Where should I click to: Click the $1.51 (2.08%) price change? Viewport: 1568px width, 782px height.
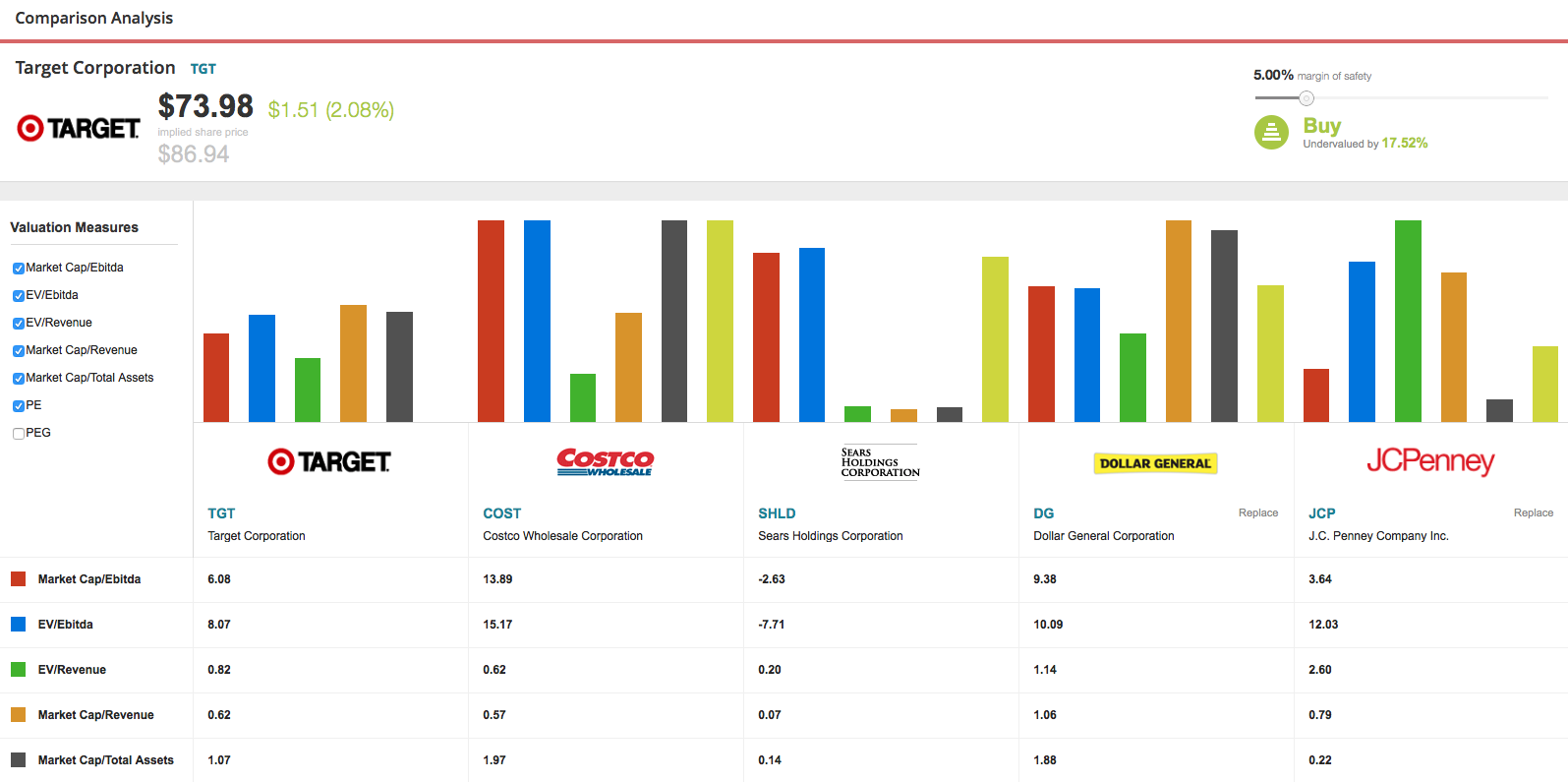331,110
